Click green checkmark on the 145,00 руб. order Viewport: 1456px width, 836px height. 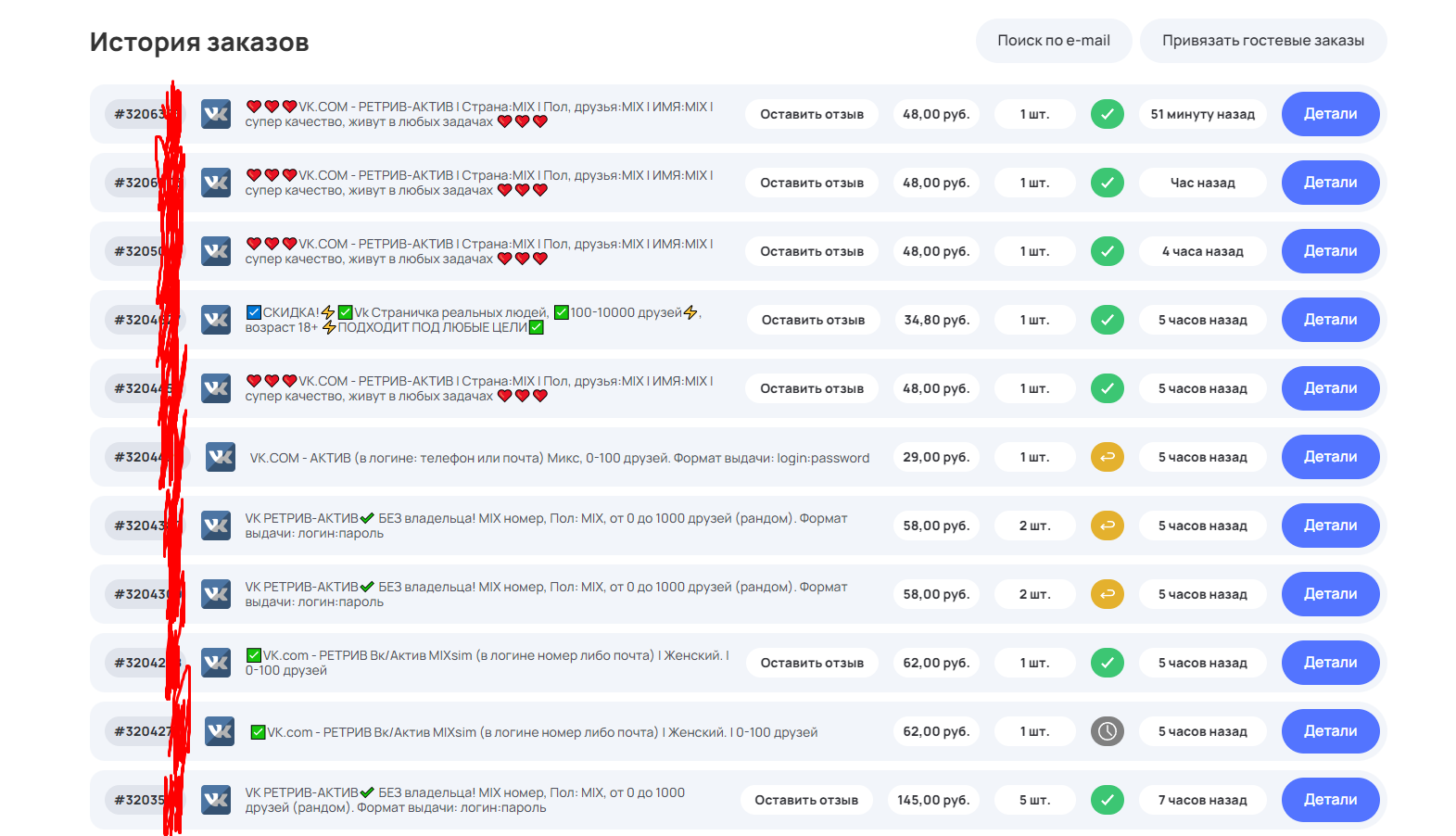point(1107,800)
